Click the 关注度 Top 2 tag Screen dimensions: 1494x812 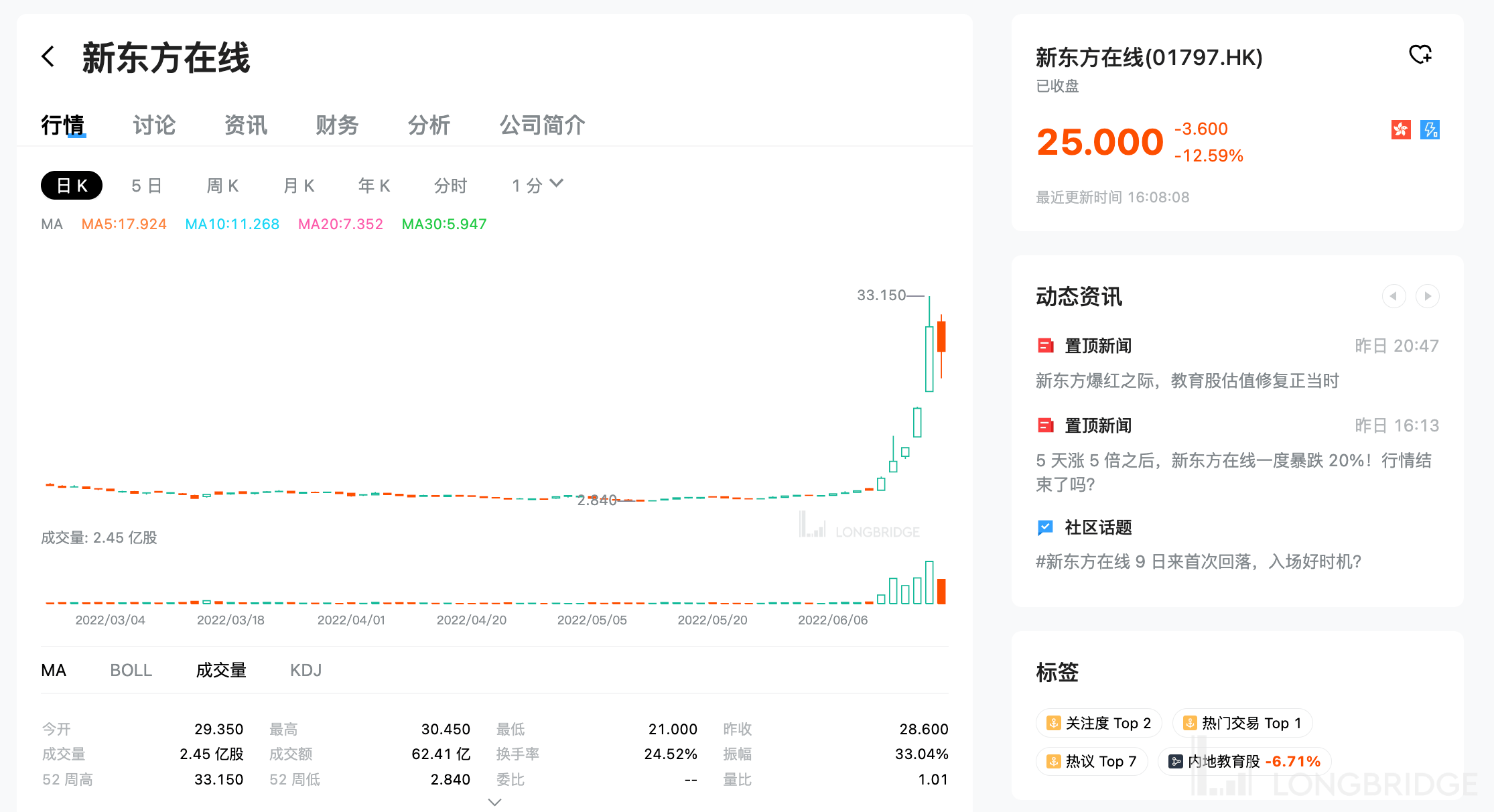click(1099, 723)
